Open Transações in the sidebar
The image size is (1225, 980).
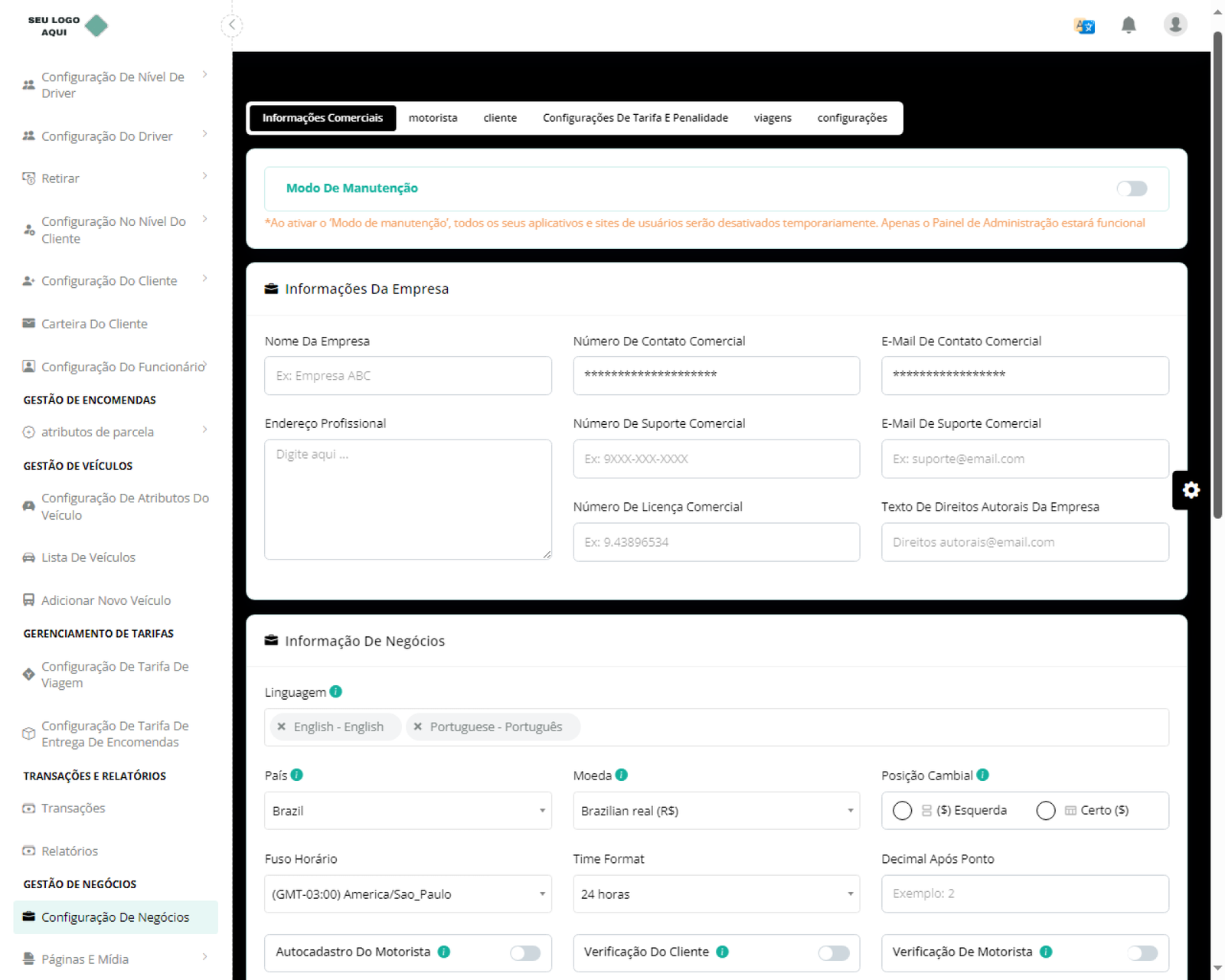73,808
